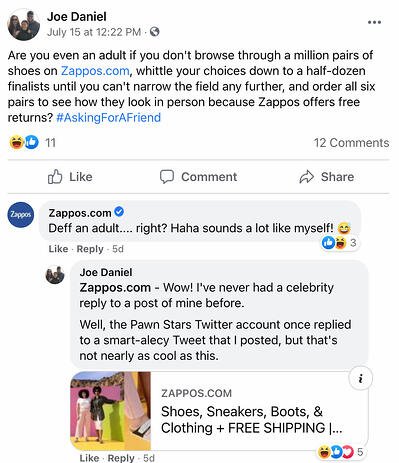Open the Zappos link preview thumbnail image
The height and width of the screenshot is (463, 399).
click(111, 411)
